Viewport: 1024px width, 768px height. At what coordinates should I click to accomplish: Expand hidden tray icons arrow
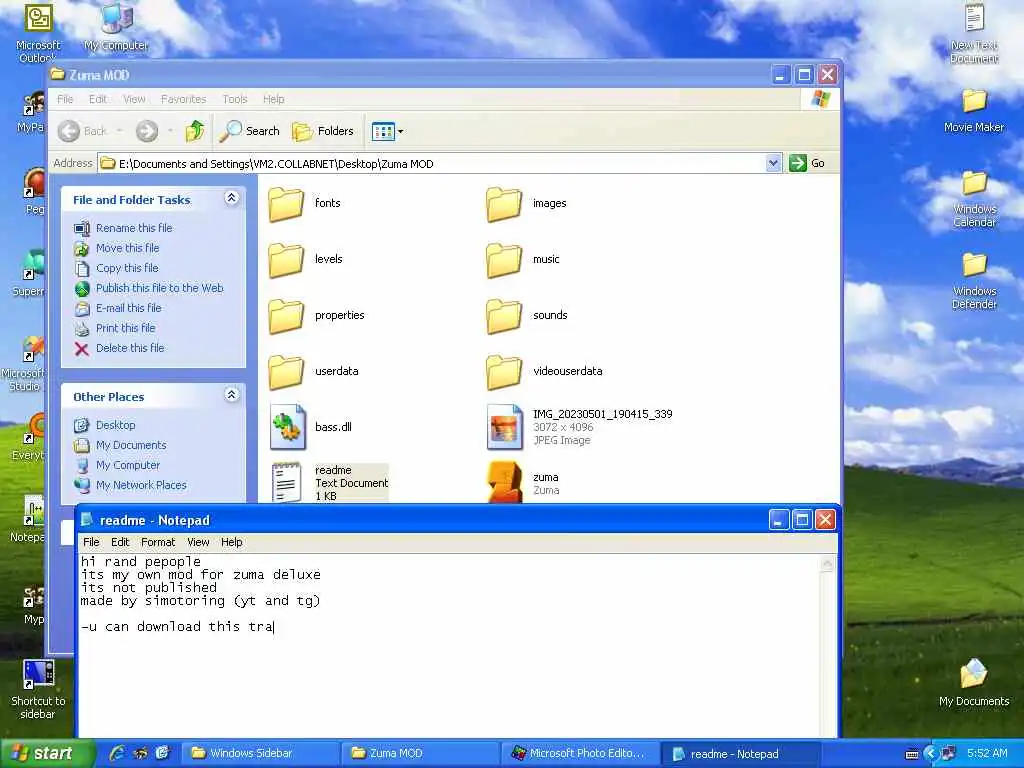point(931,754)
